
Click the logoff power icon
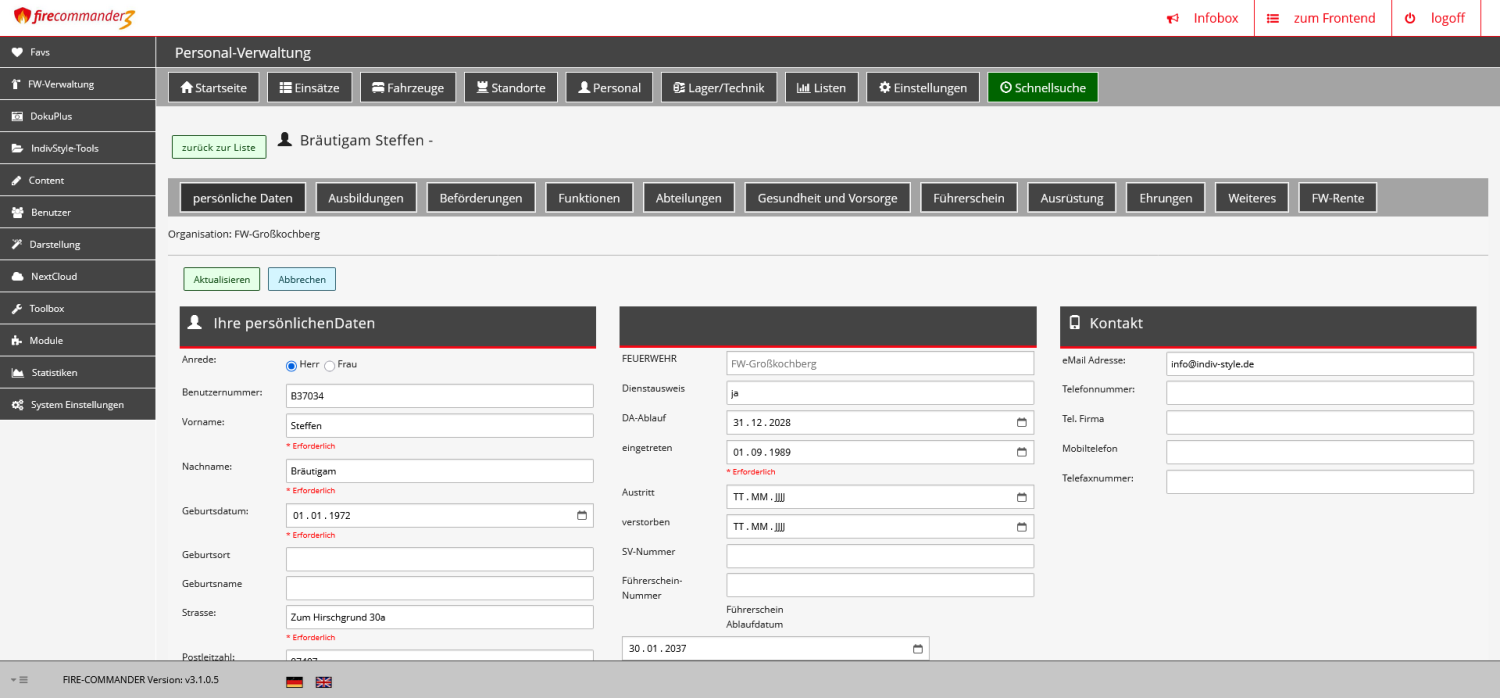tap(1410, 18)
